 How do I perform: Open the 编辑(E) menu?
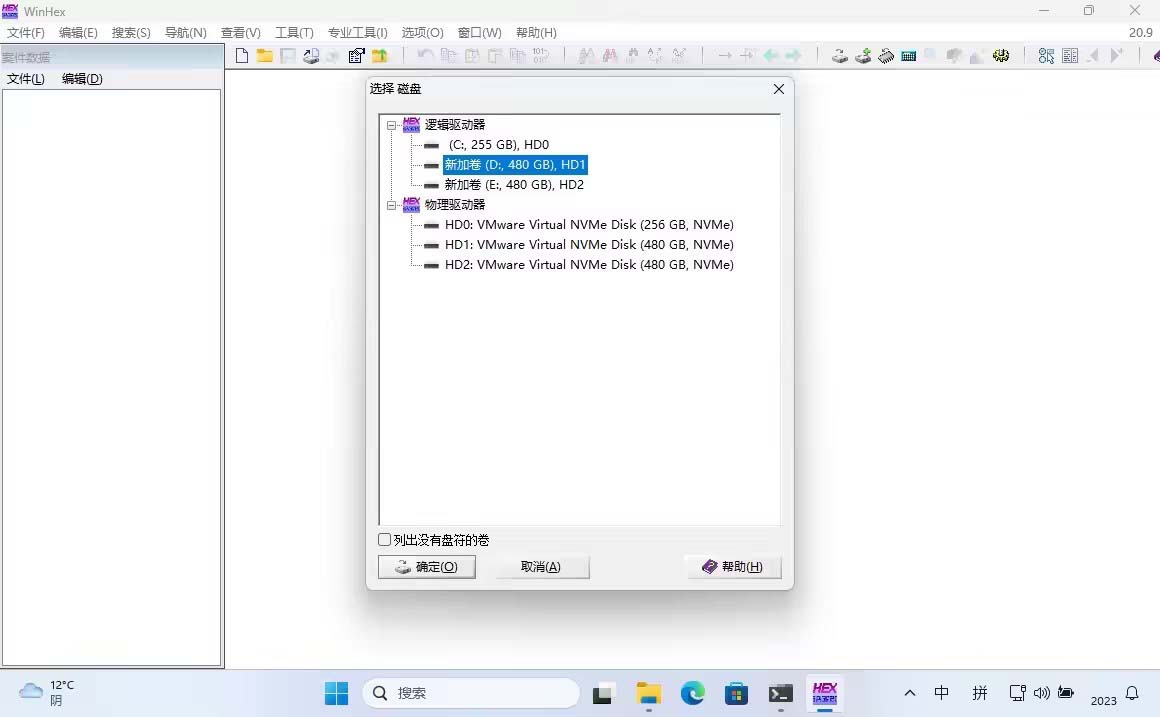78,33
